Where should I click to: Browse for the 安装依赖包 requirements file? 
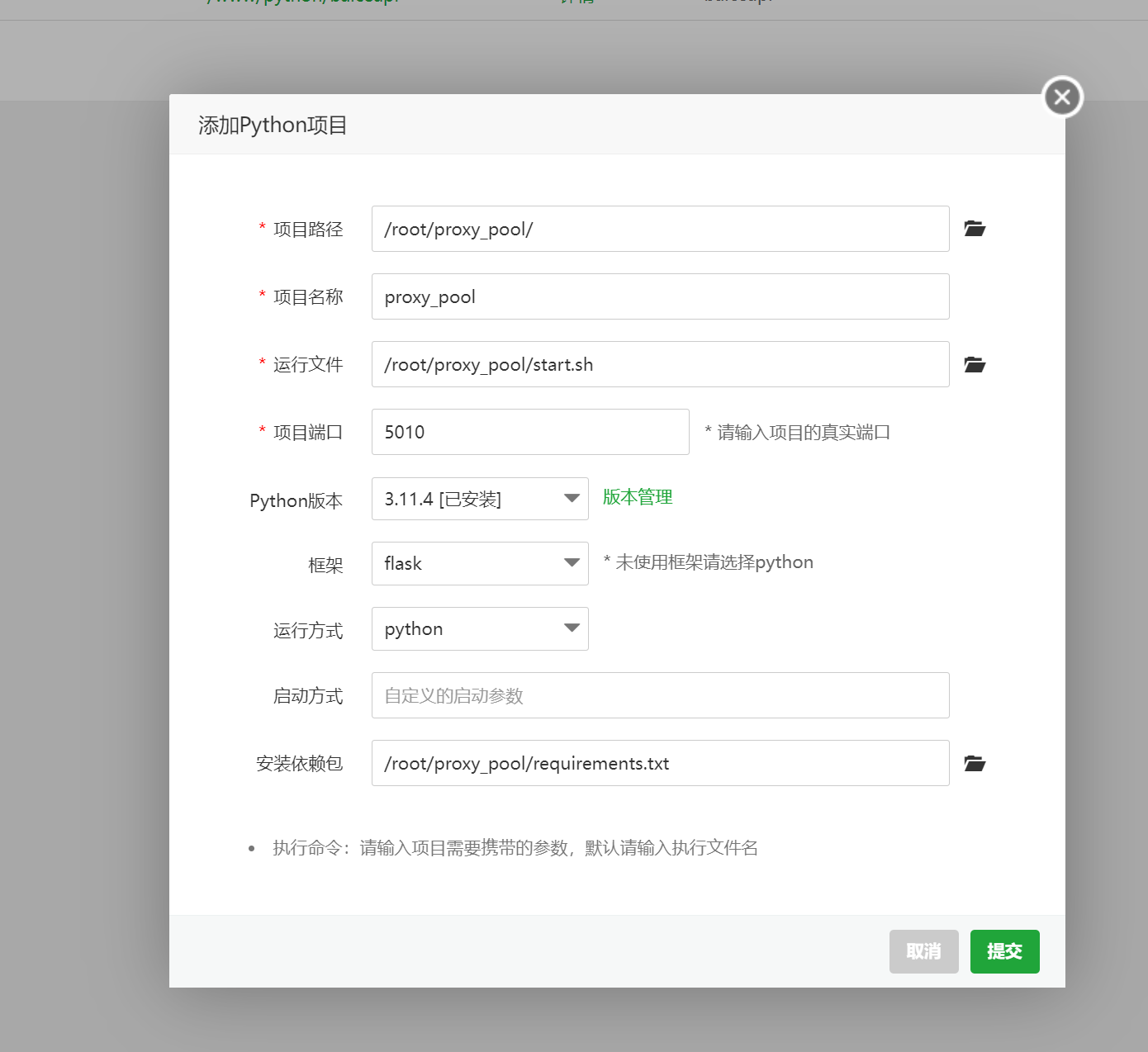[975, 763]
